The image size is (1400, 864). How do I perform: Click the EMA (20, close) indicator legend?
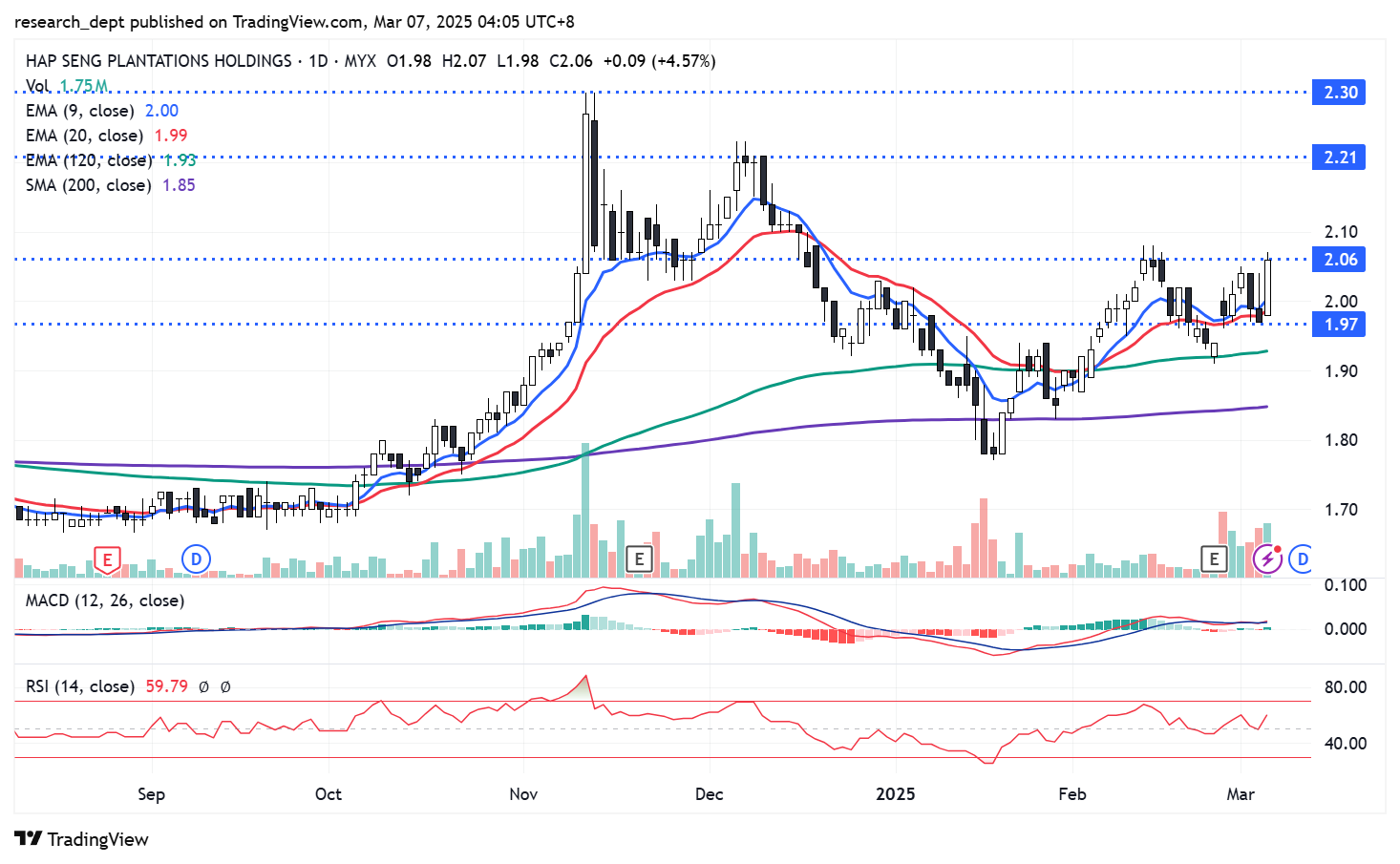click(x=107, y=136)
